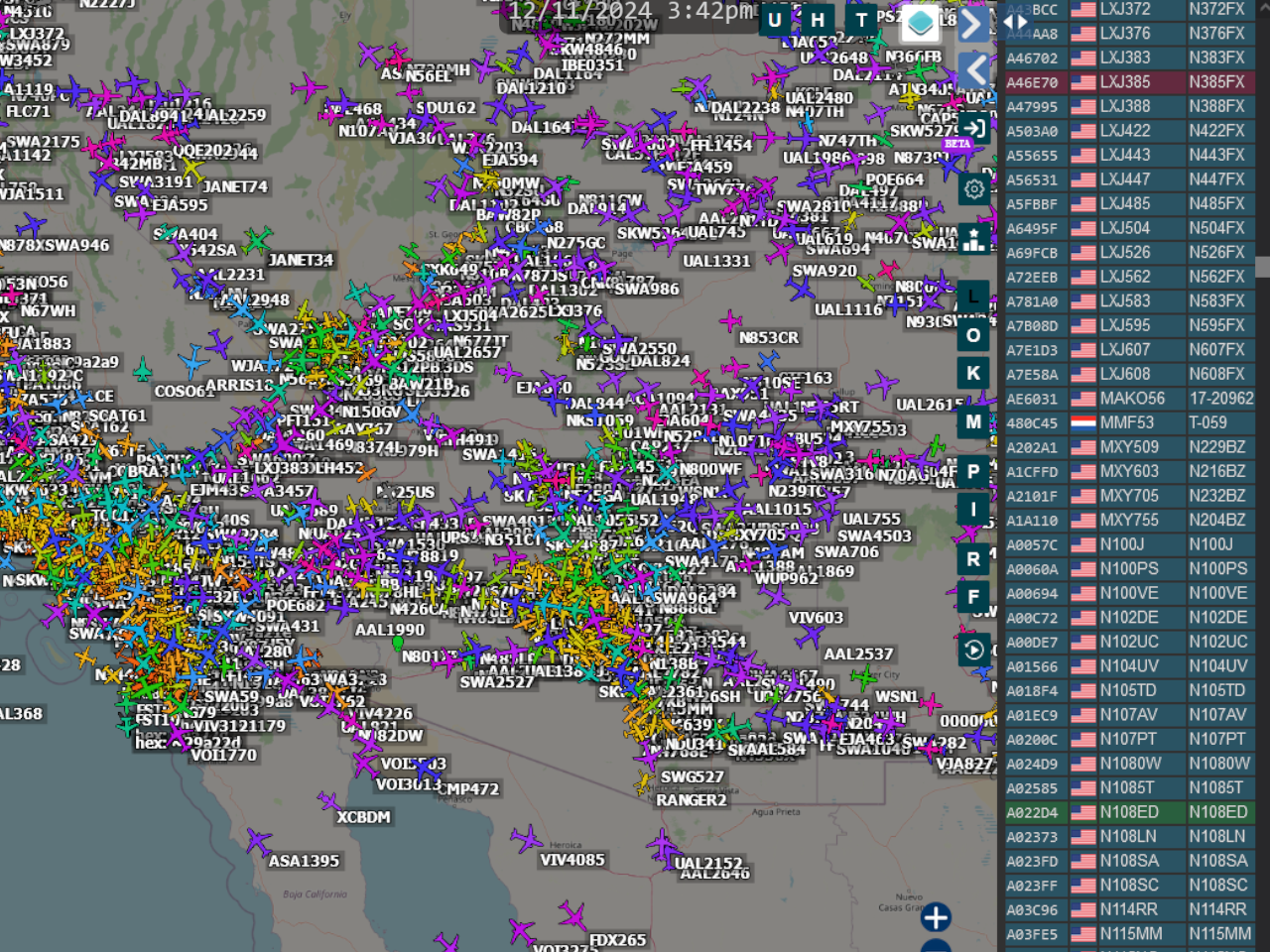This screenshot has width=1270, height=952.
Task: Select row LXJ608 in aircraft list
Action: (1129, 374)
